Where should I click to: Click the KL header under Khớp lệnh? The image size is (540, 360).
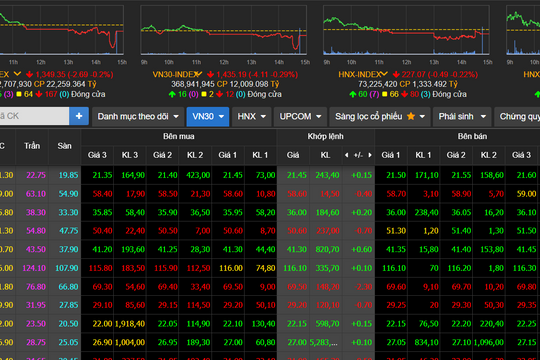[x=325, y=155]
